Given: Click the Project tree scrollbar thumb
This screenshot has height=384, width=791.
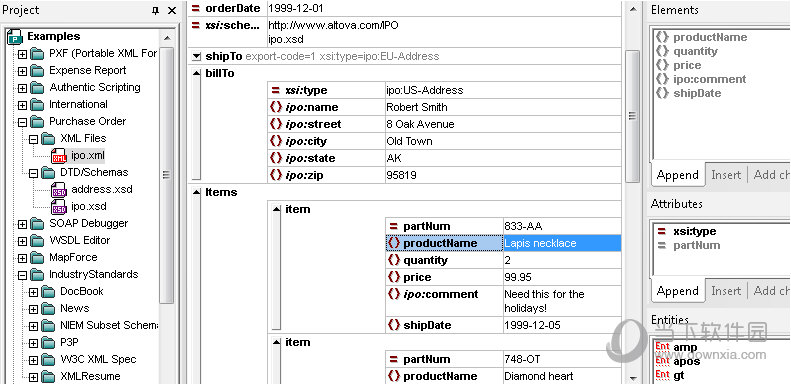Looking at the screenshot, I should [166, 175].
